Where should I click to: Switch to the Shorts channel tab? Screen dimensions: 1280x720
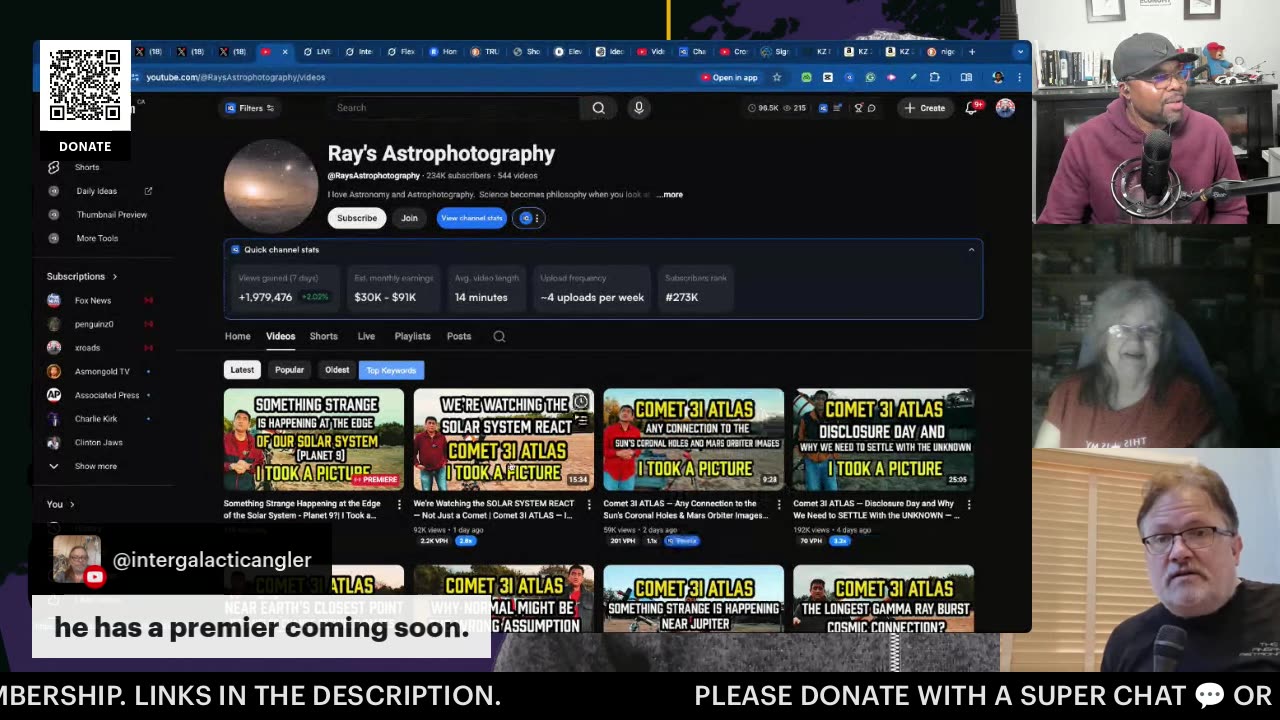point(323,337)
